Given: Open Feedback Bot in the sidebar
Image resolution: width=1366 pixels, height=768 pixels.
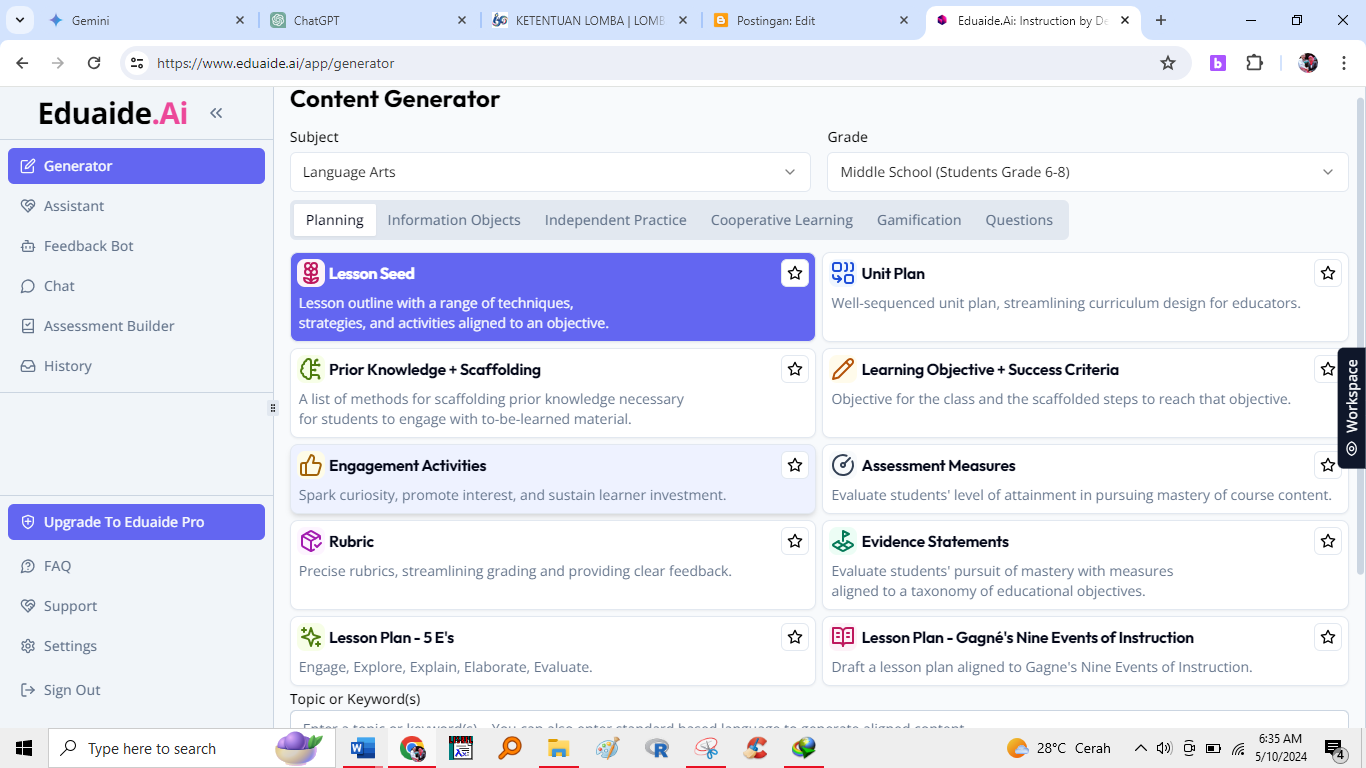Looking at the screenshot, I should pyautogui.click(x=136, y=246).
